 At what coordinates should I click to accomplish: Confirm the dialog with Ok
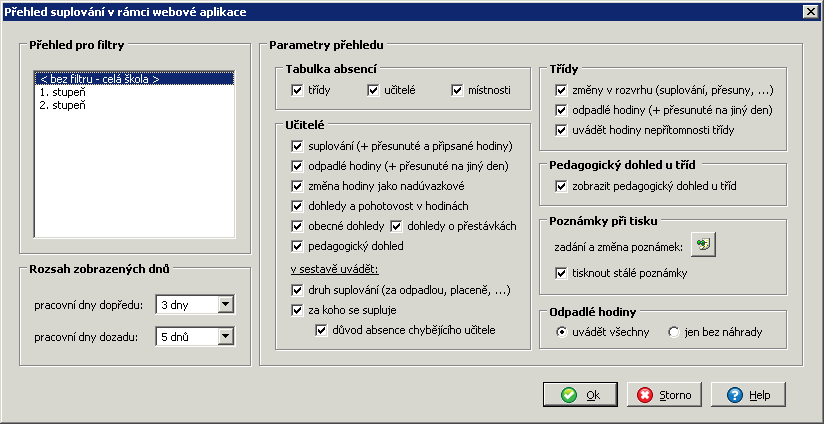(580, 395)
